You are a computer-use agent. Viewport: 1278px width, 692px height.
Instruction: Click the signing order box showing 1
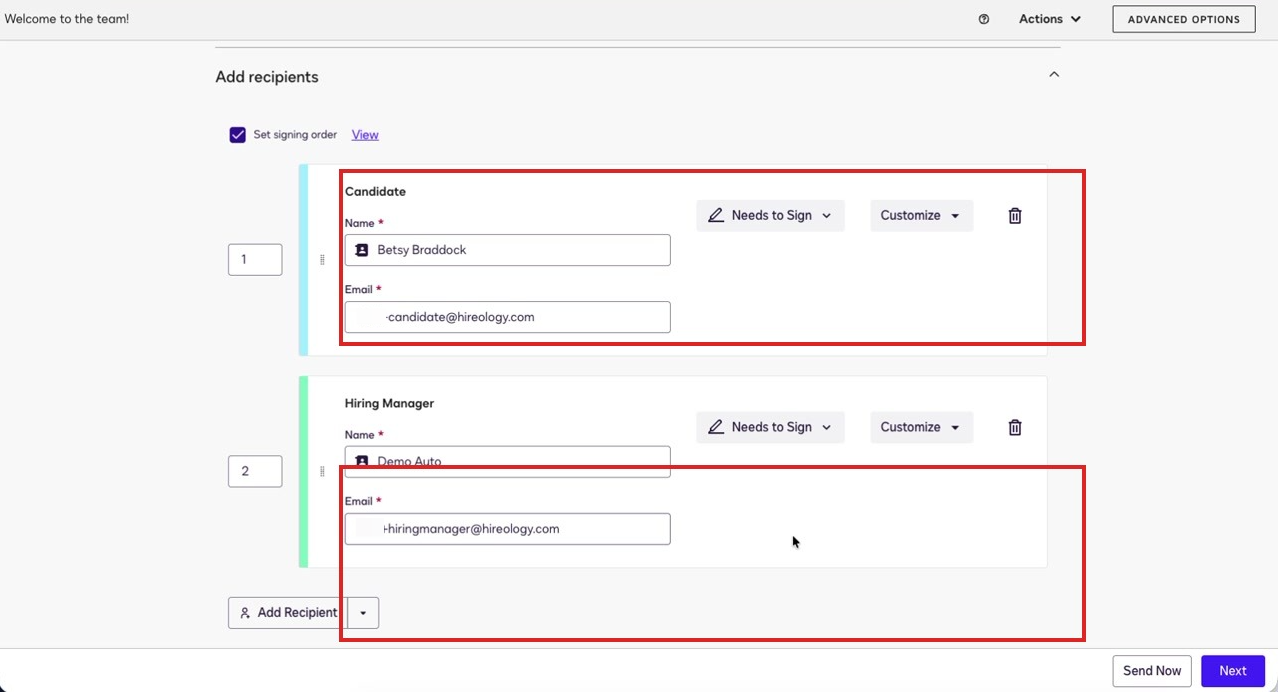(255, 260)
